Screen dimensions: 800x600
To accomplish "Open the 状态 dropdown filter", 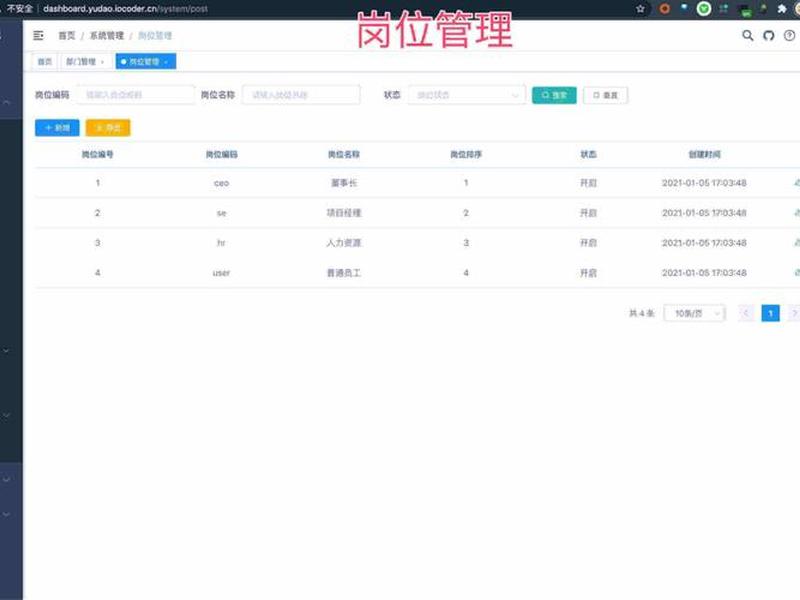I will 466,95.
